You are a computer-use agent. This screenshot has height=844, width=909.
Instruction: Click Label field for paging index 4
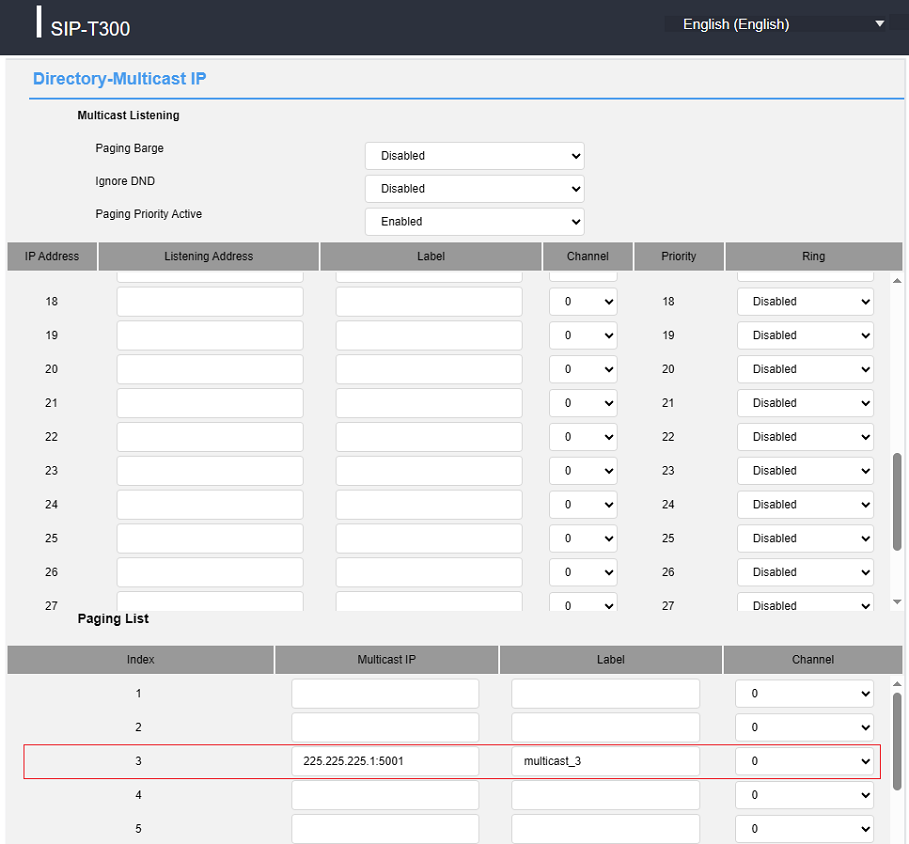click(x=605, y=795)
